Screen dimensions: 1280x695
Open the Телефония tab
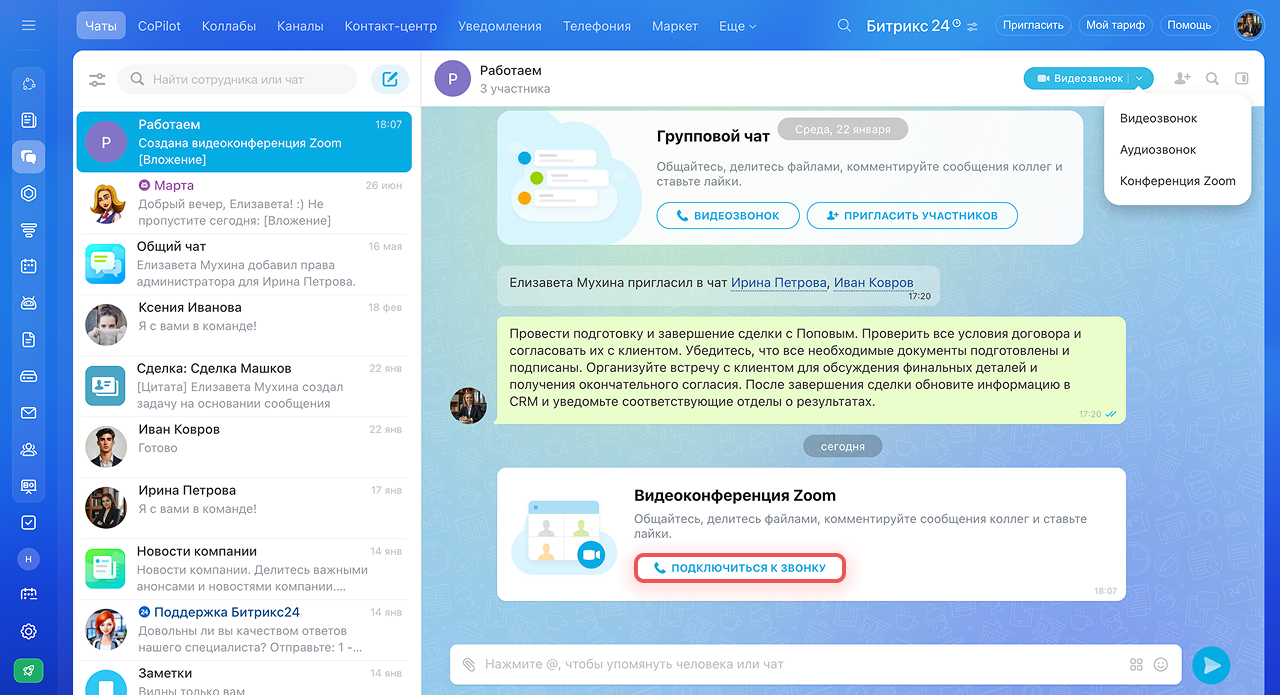(596, 26)
